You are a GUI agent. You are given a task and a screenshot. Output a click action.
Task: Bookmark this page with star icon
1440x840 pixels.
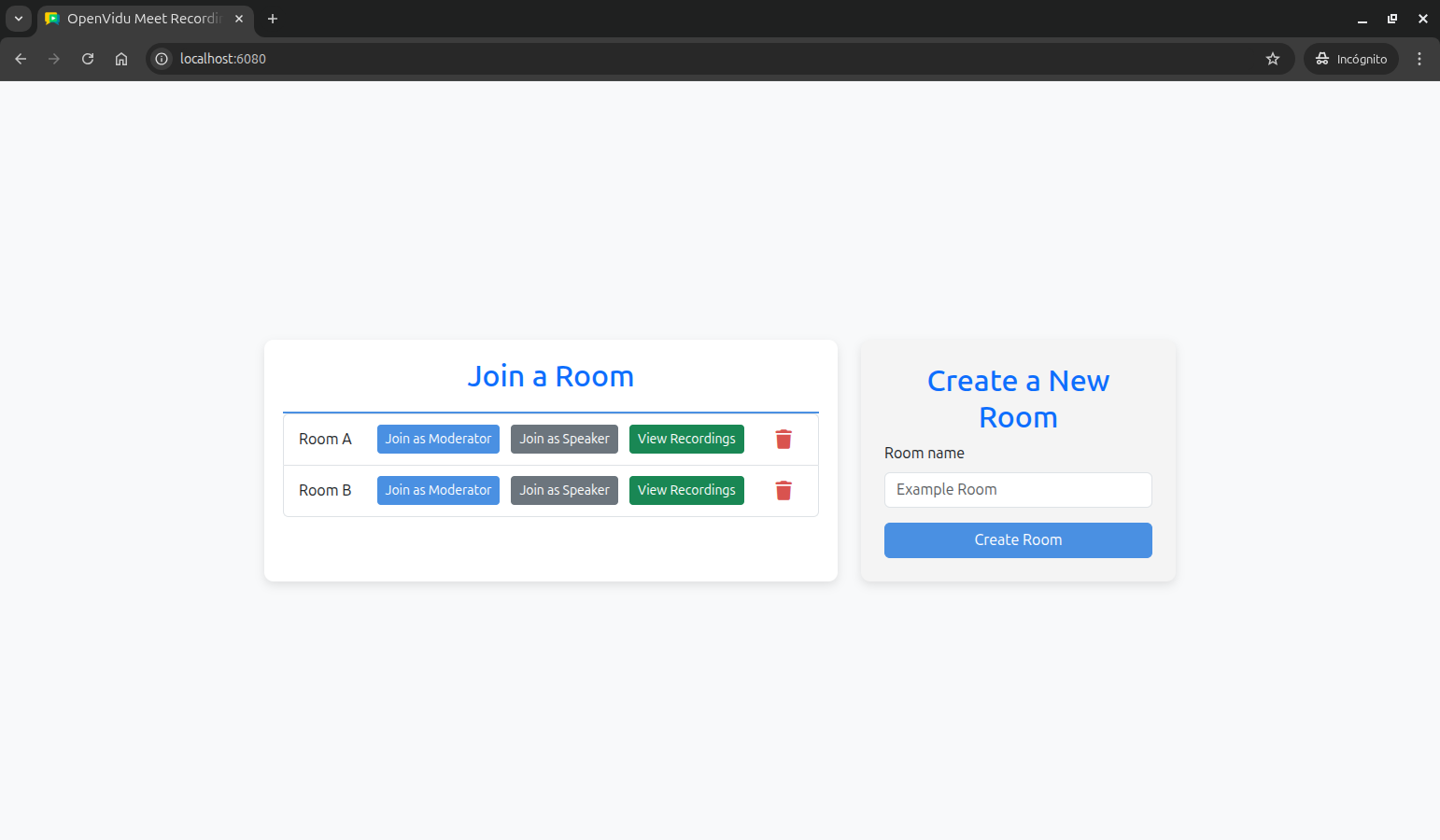click(x=1272, y=59)
